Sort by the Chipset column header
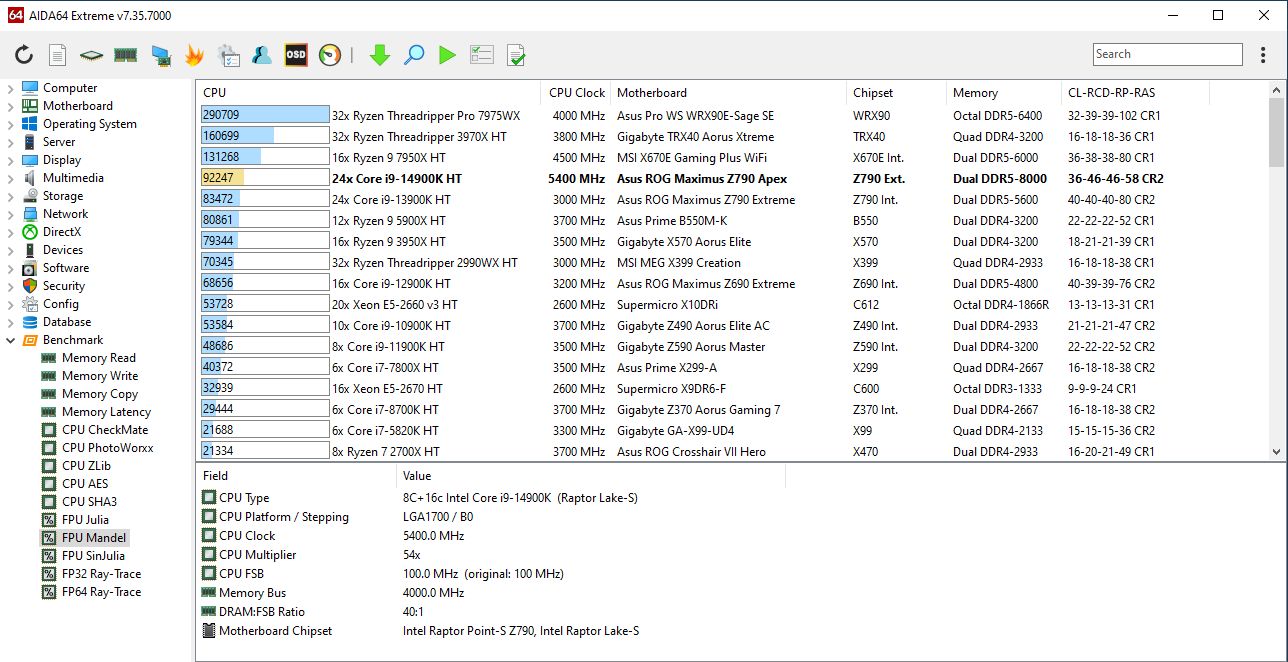The image size is (1288, 662). point(896,93)
